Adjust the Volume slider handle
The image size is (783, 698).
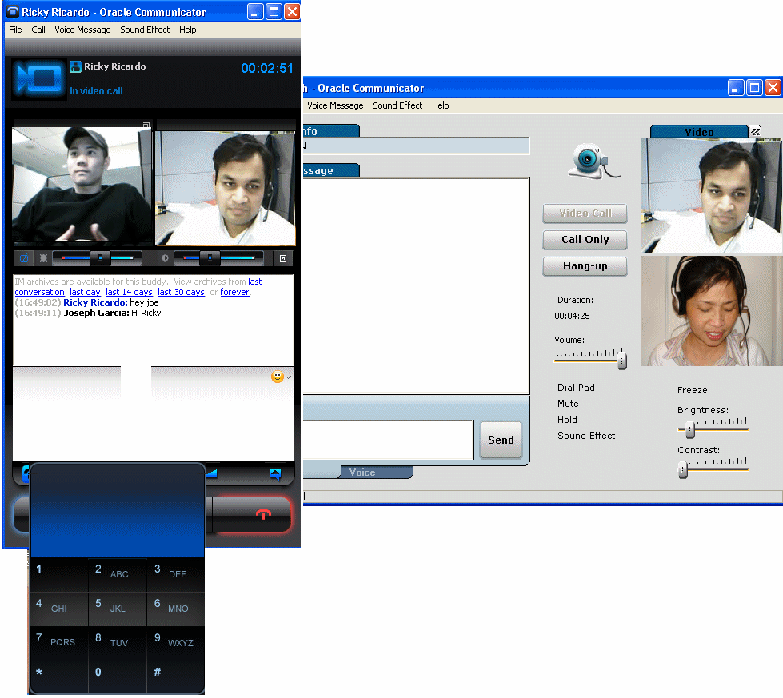(x=622, y=359)
